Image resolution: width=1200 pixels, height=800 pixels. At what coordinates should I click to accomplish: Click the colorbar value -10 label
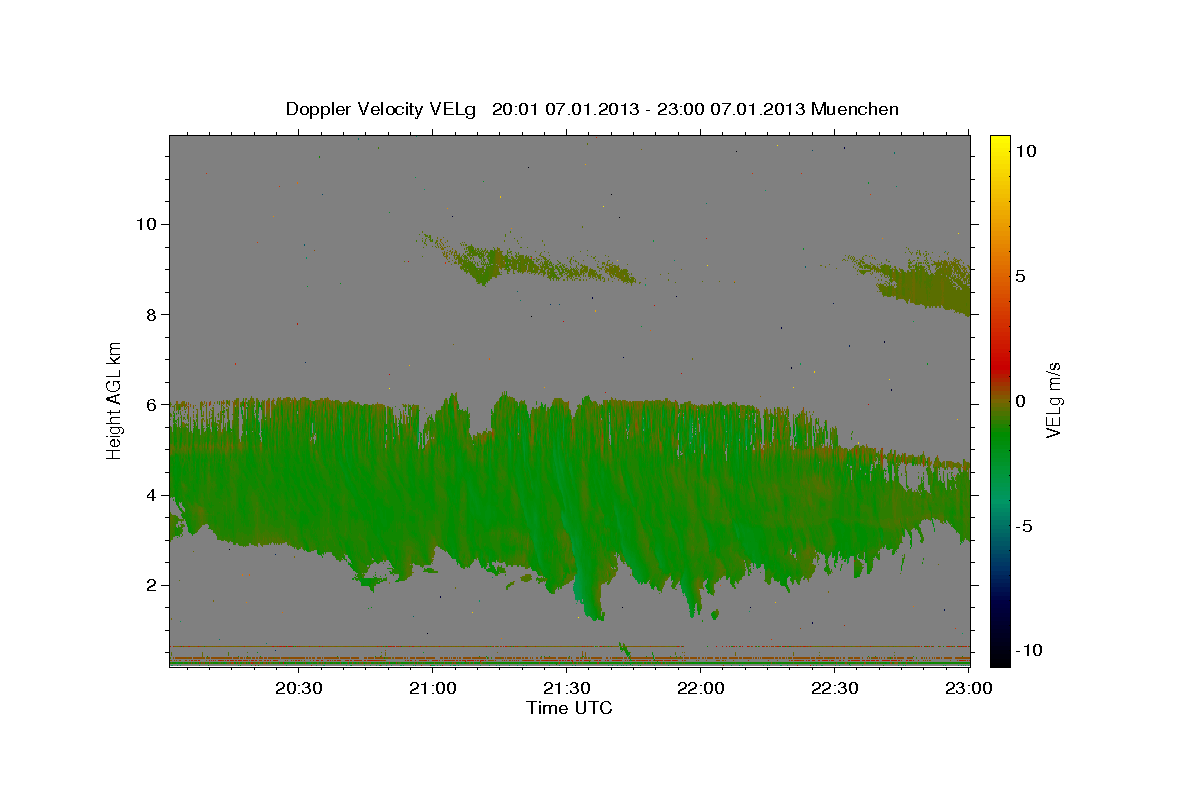[x=1029, y=651]
